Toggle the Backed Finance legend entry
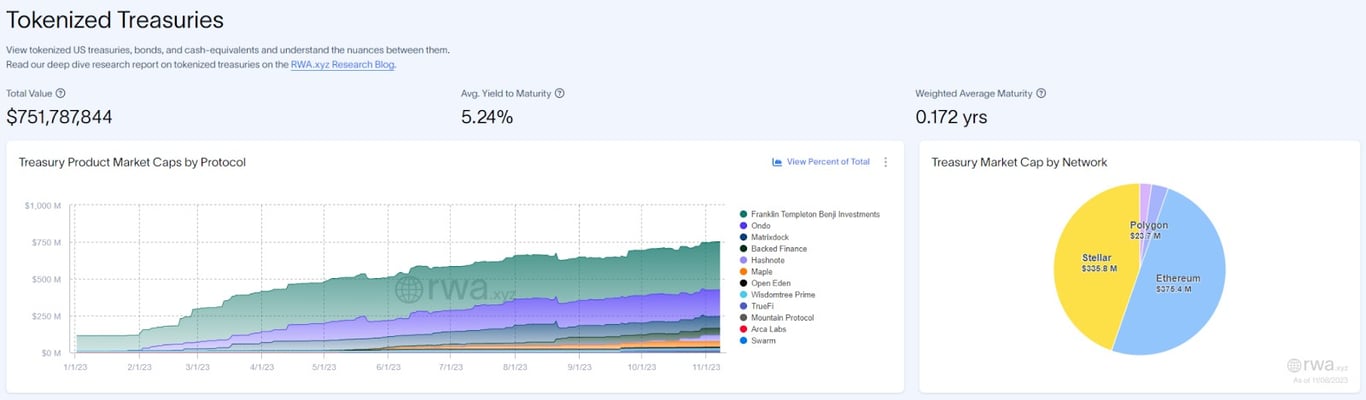 click(773, 249)
